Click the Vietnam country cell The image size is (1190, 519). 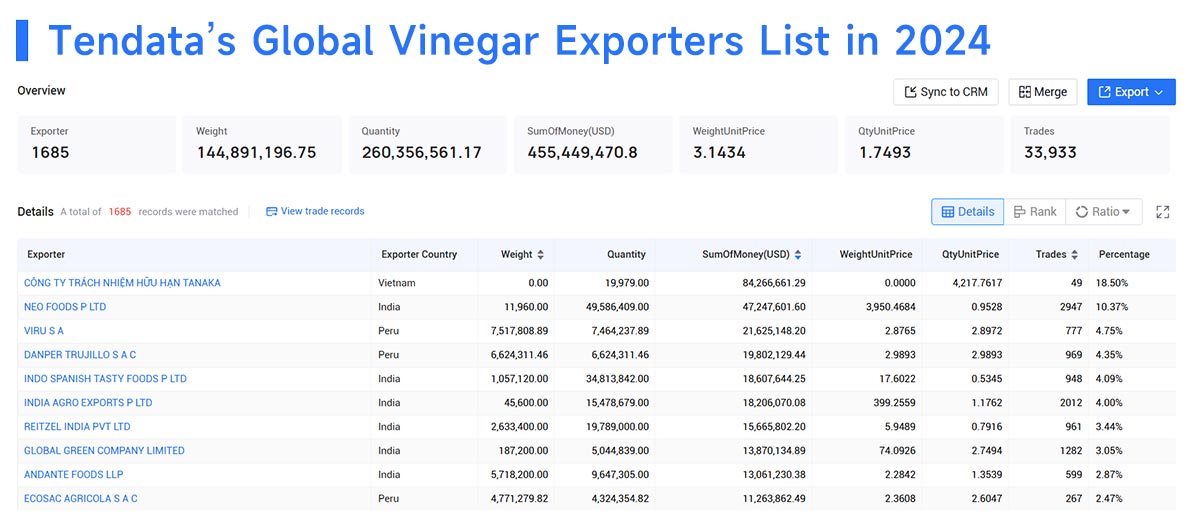click(396, 283)
